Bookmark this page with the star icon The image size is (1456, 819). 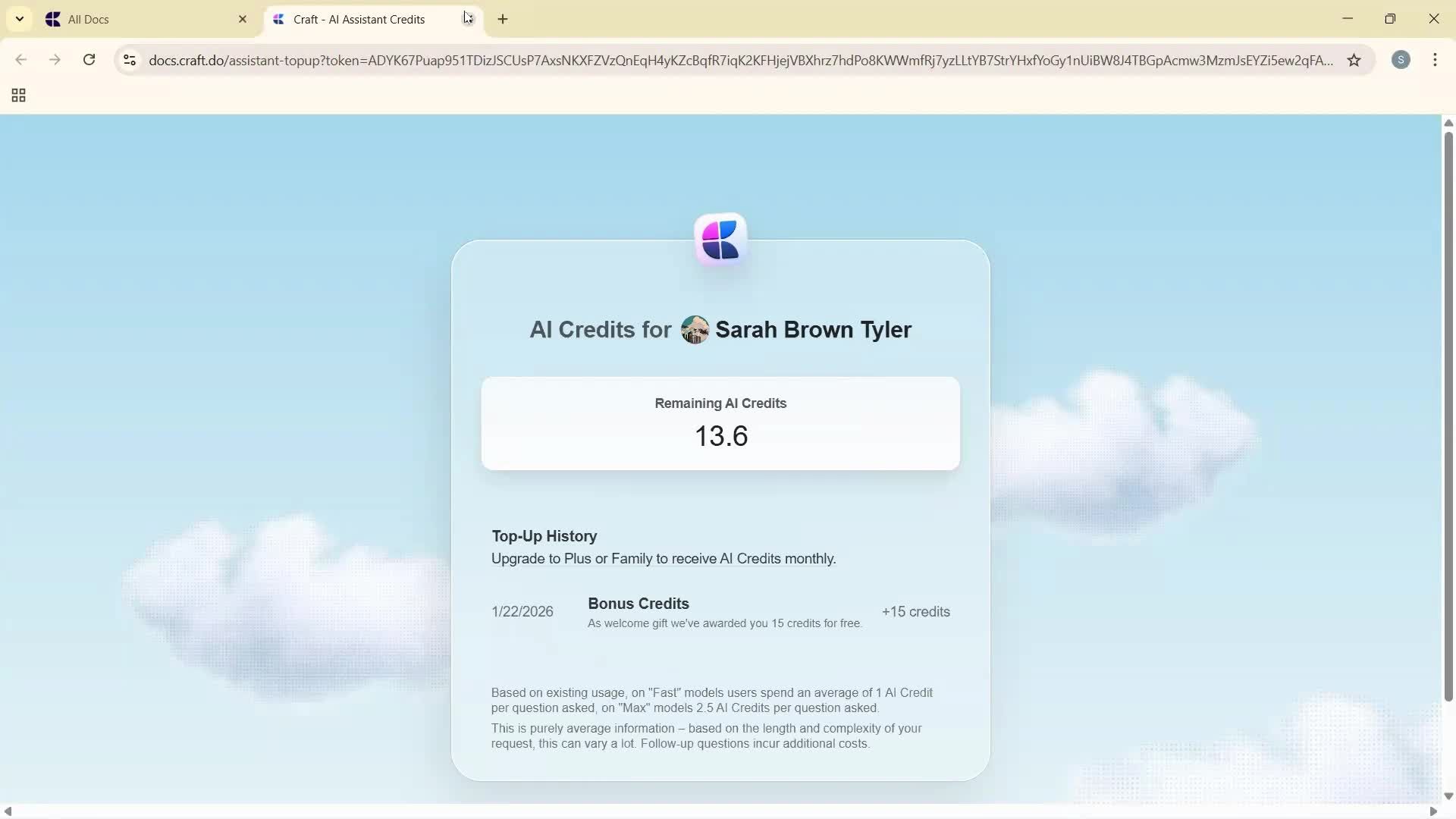(x=1355, y=60)
